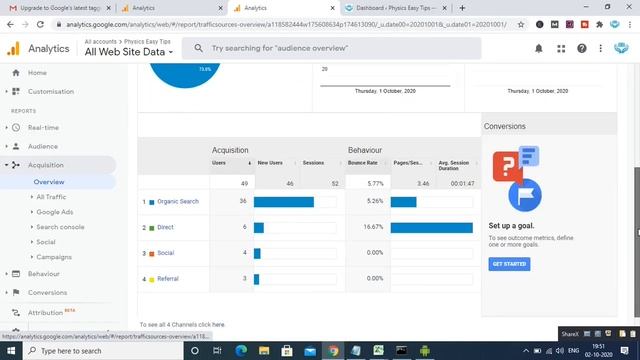Click the orange Social color square
The width and height of the screenshot is (640, 360).
tap(152, 253)
